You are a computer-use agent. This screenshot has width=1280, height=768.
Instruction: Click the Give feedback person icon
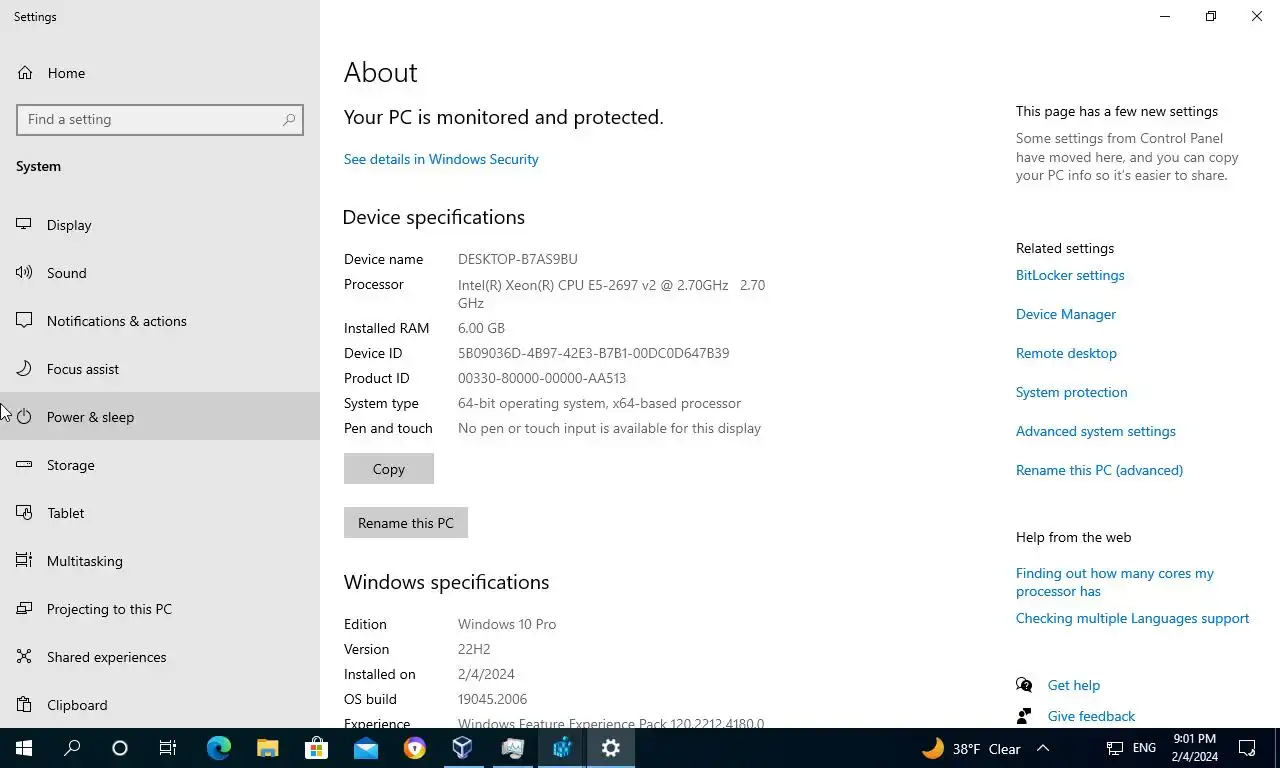1024,716
